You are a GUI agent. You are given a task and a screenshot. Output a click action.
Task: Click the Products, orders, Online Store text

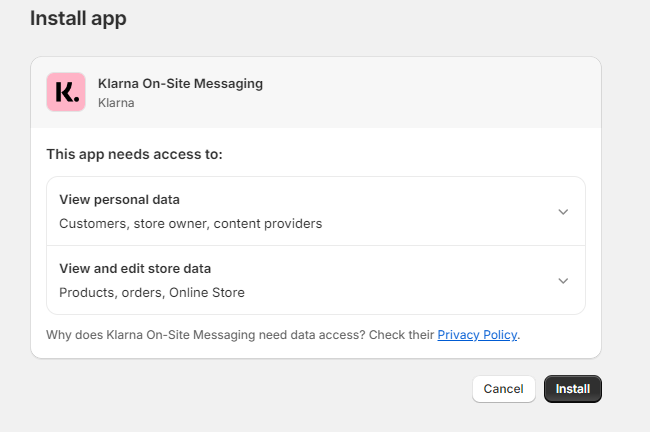(151, 293)
